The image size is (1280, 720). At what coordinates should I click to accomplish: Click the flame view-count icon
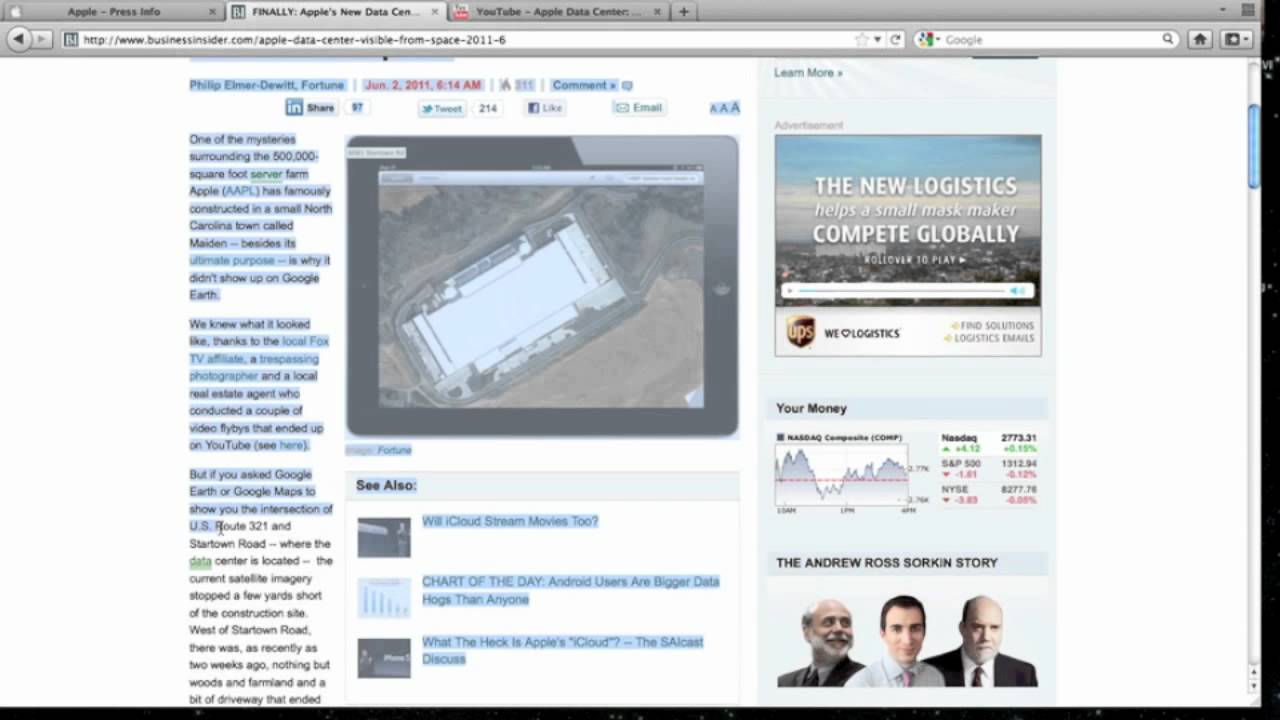[x=506, y=86]
